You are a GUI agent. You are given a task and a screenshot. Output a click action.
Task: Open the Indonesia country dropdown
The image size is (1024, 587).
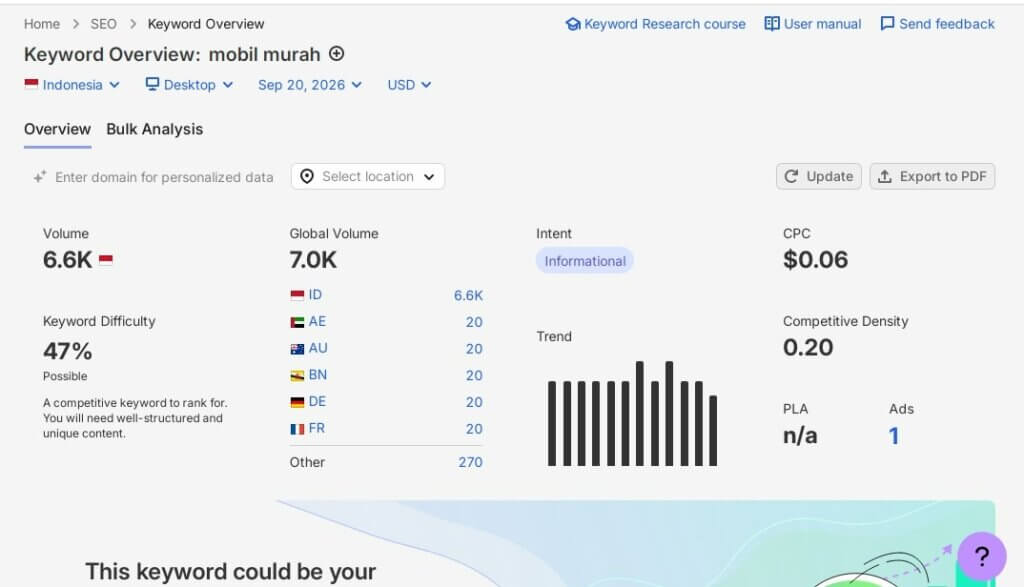72,85
